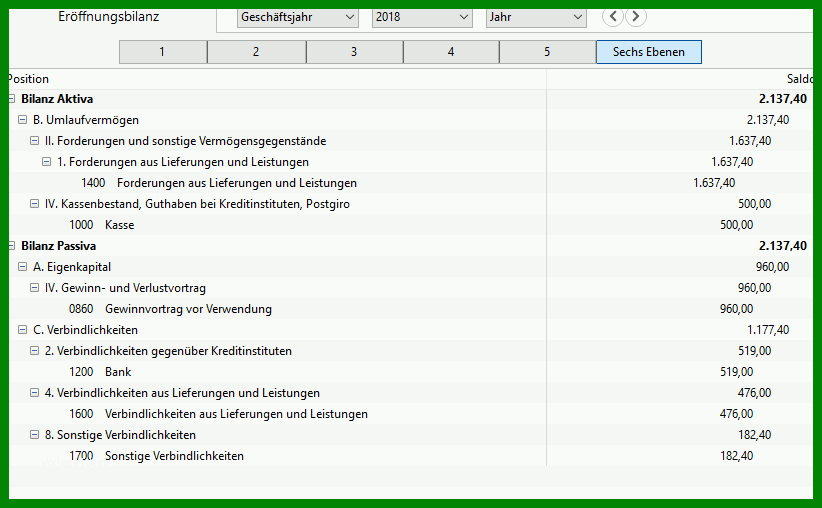Collapse C. Verbindlichkeiten node
This screenshot has height=508, width=822.
click(x=23, y=329)
